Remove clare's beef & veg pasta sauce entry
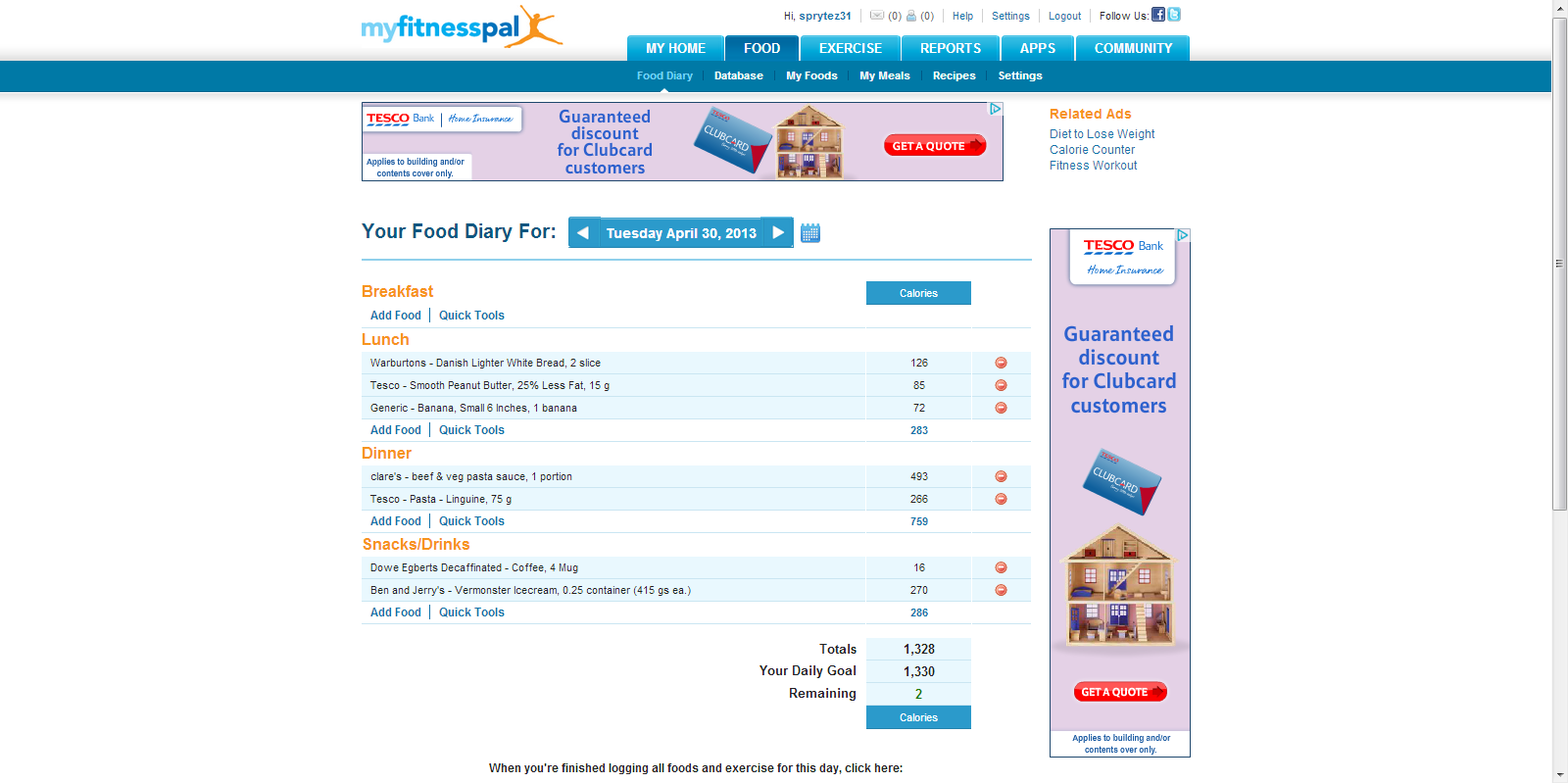Screen dimensions: 1568x783 1001,476
